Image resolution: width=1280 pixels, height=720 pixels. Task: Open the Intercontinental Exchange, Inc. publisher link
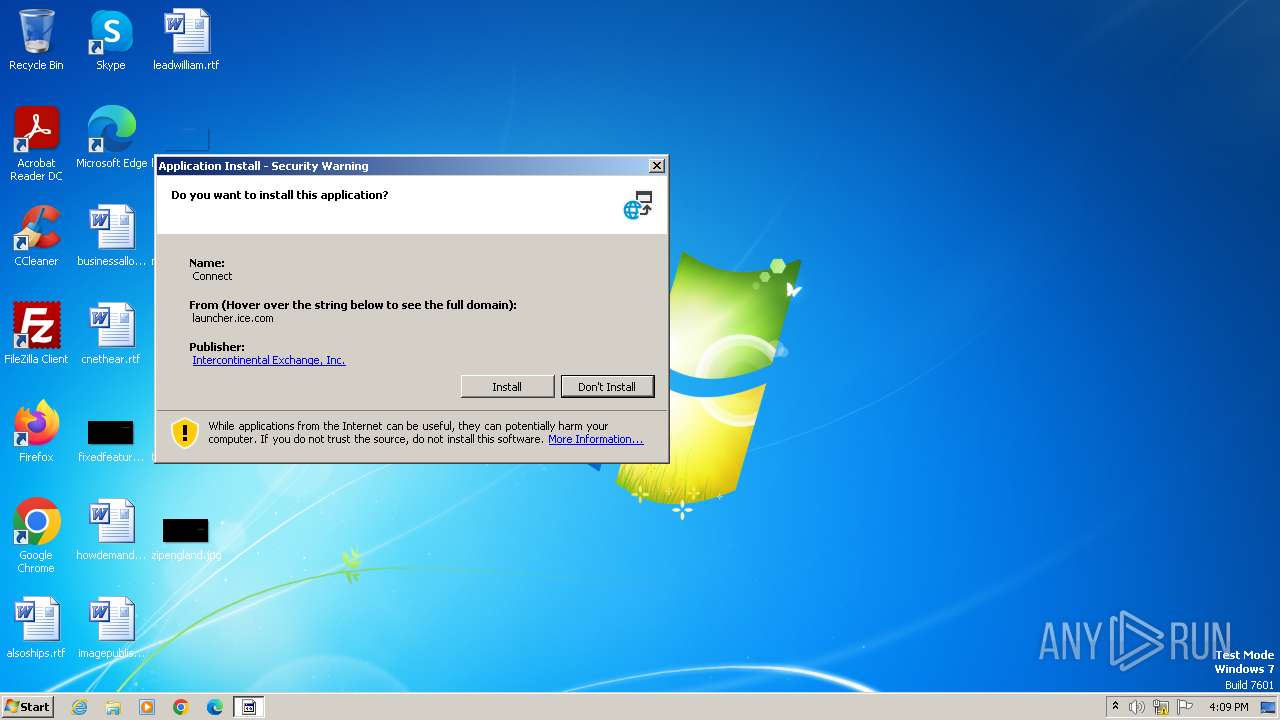click(x=269, y=360)
